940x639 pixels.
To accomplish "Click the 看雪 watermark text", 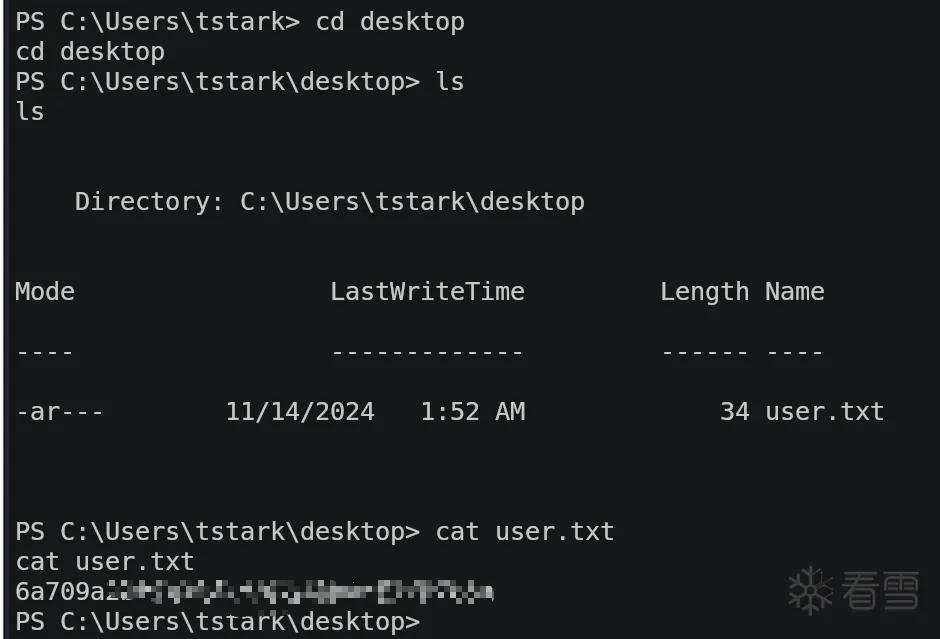I will pyautogui.click(x=880, y=590).
